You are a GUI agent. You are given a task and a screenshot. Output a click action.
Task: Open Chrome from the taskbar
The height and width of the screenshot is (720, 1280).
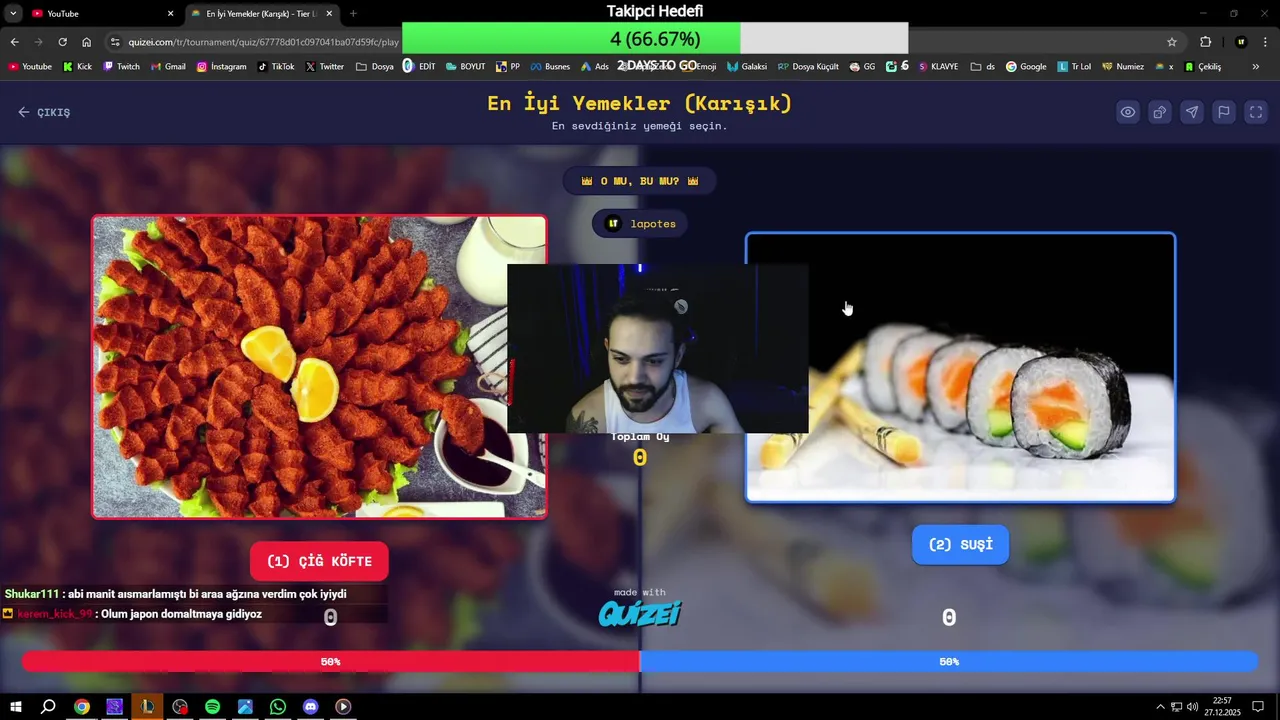[82, 707]
